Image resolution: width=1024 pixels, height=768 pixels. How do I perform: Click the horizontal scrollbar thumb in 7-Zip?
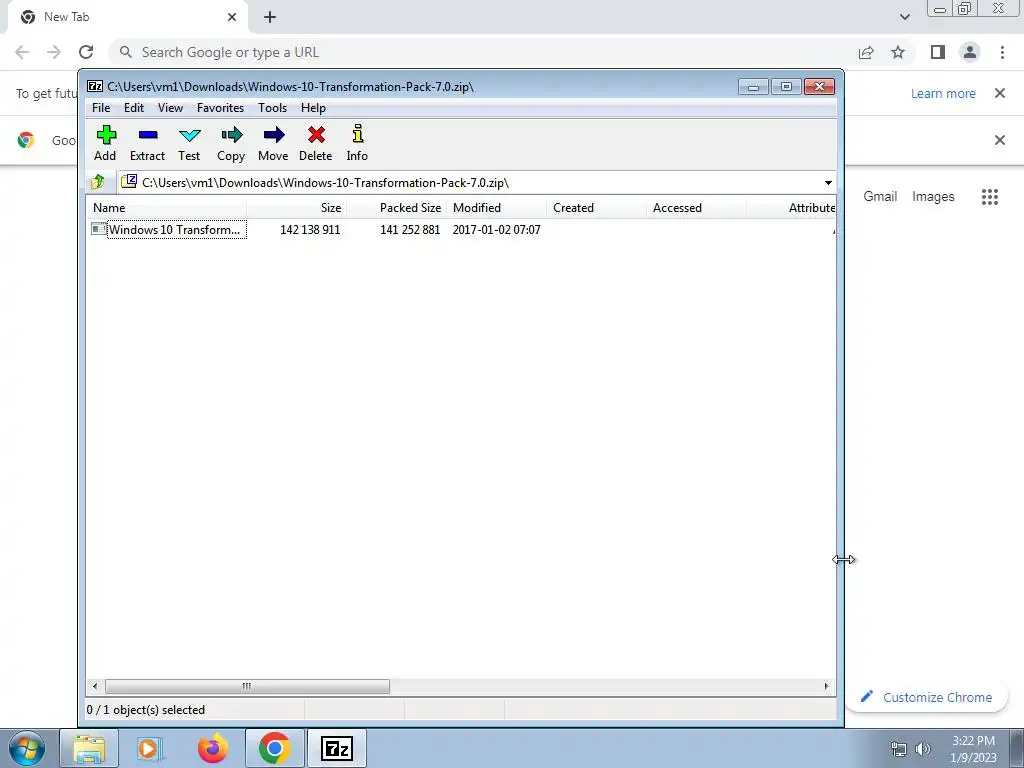pyautogui.click(x=247, y=686)
